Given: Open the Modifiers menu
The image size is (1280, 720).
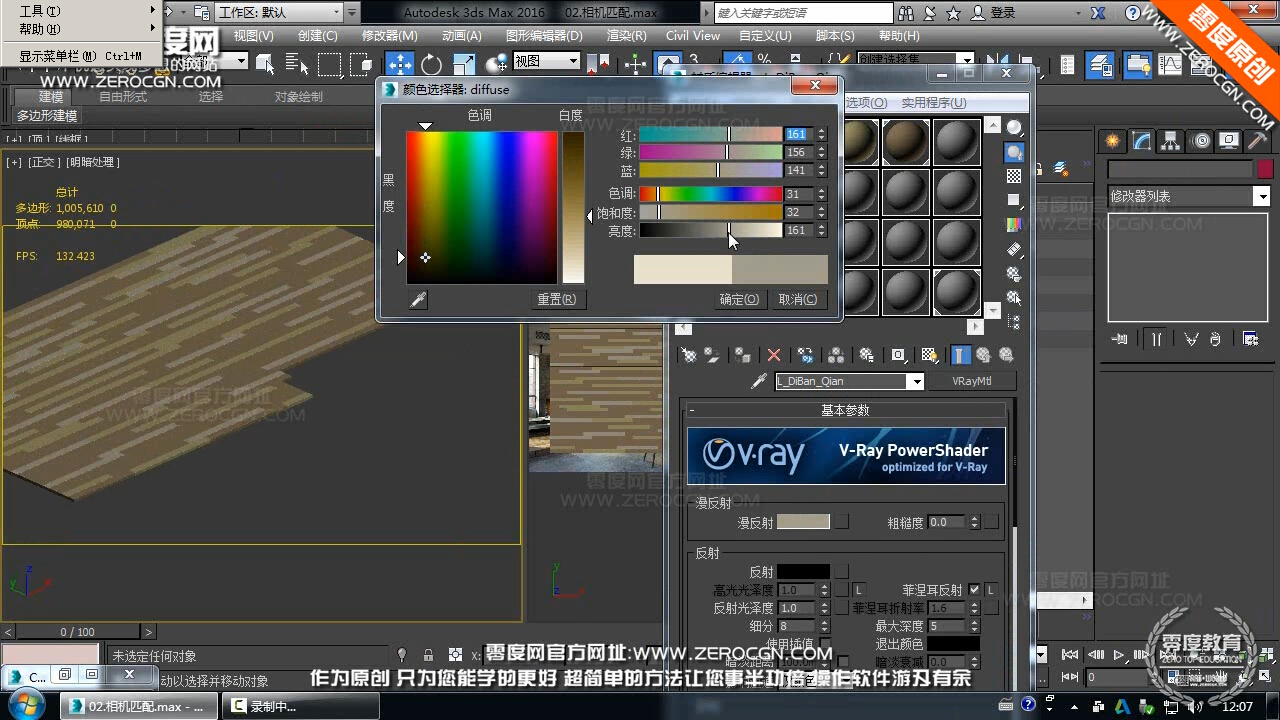Looking at the screenshot, I should coord(389,36).
